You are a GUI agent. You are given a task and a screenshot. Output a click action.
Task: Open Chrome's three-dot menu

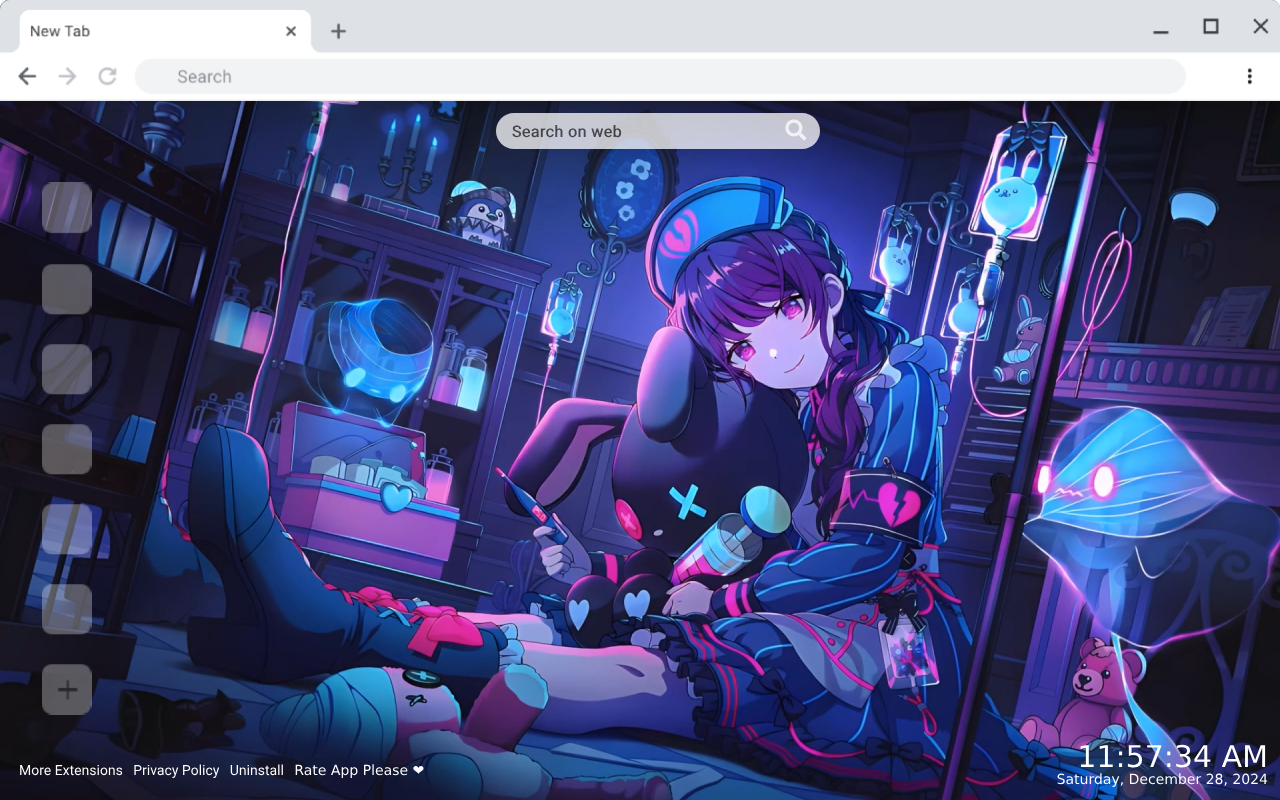(1248, 76)
